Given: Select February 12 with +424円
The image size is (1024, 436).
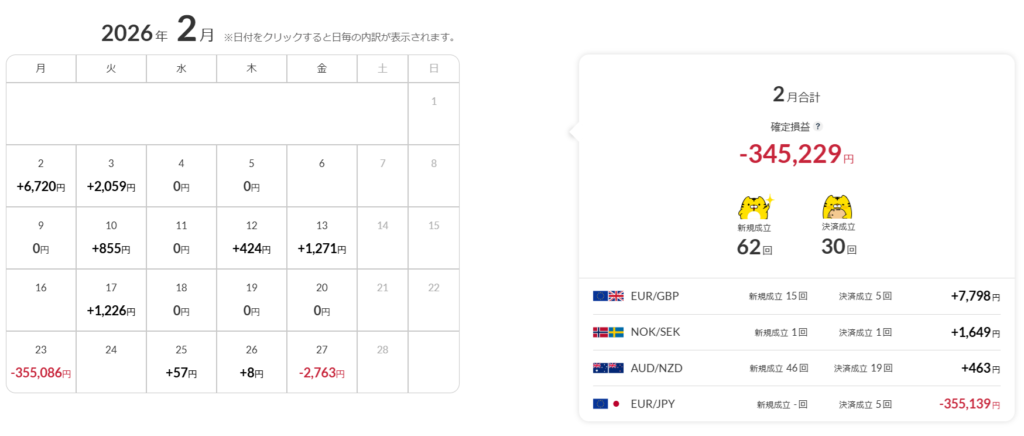Looking at the screenshot, I should click(x=251, y=238).
